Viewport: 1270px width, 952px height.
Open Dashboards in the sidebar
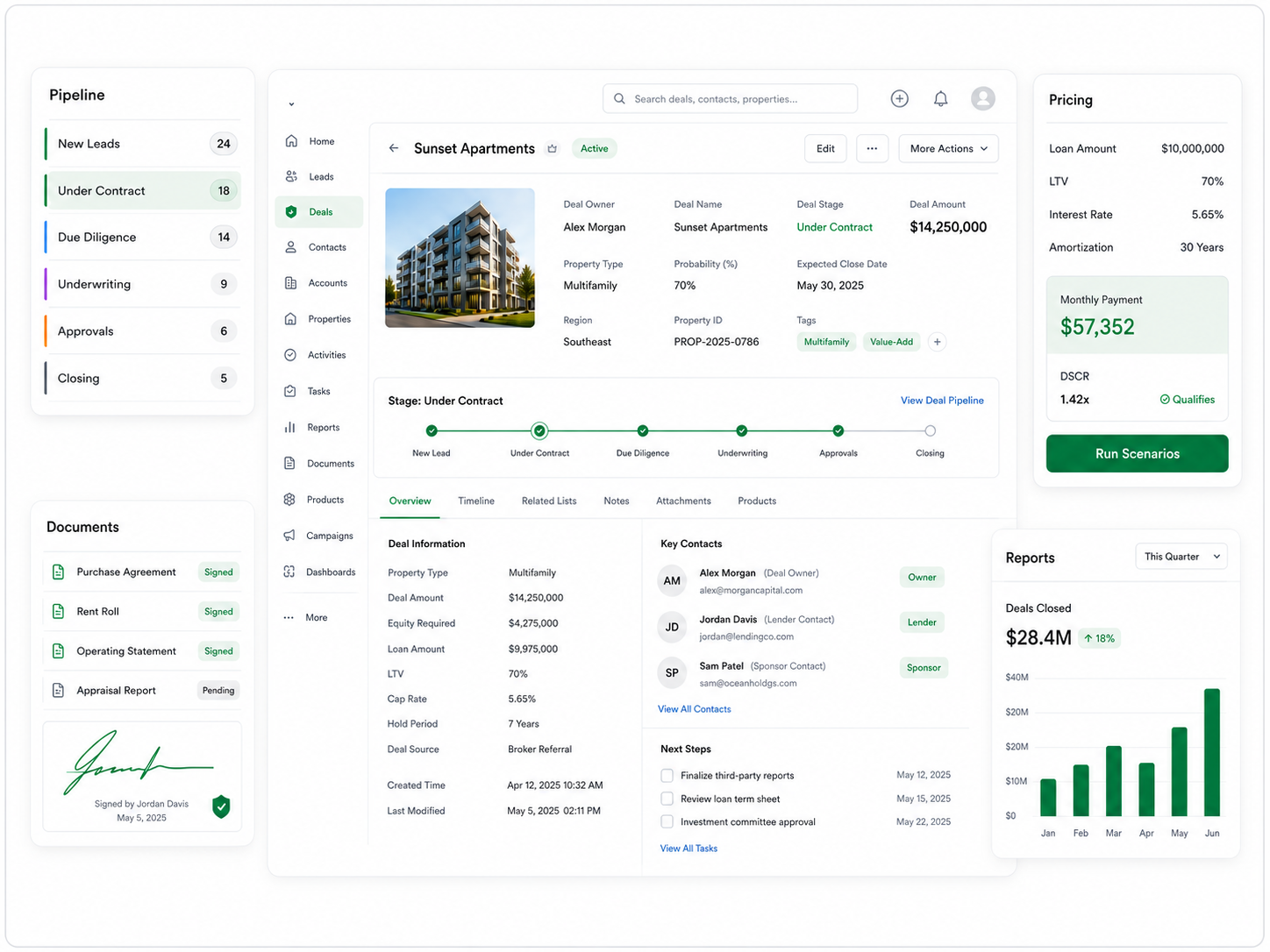tap(319, 572)
